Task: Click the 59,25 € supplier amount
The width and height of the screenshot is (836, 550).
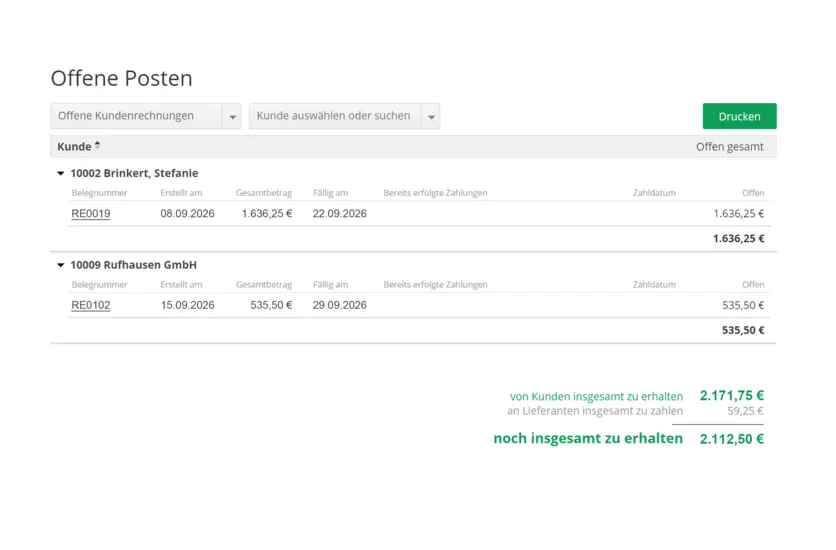Action: point(745,411)
